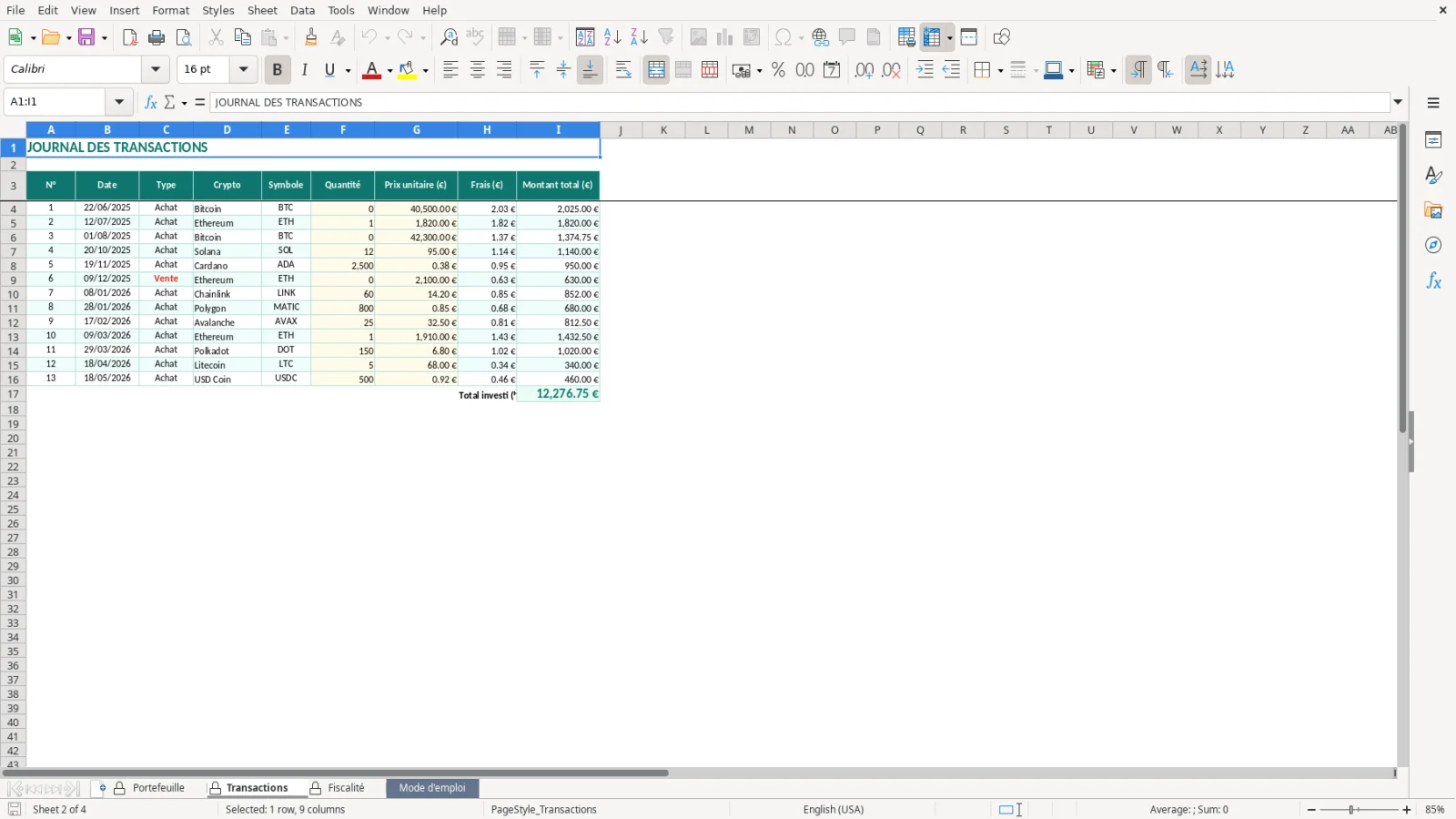This screenshot has height=819, width=1456.
Task: Open sidebar Functions fx icon
Action: pyautogui.click(x=1434, y=281)
